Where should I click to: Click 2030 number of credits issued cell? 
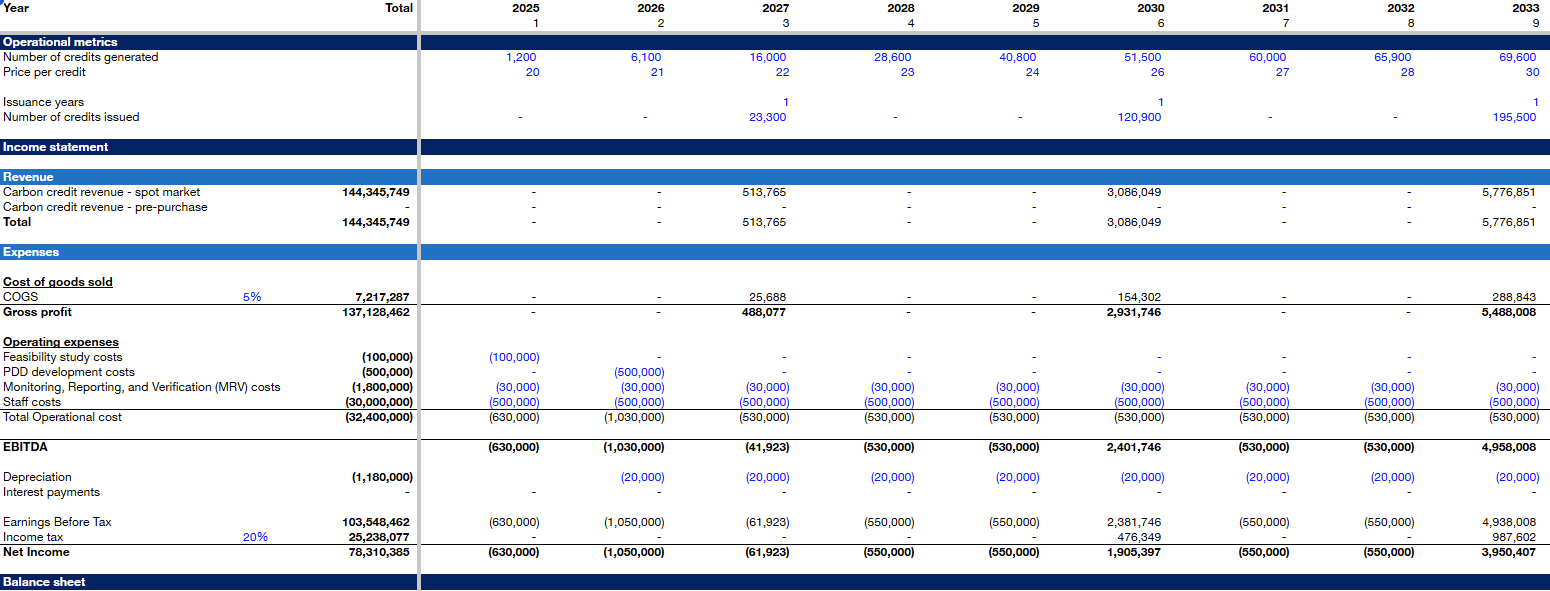[x=1139, y=117]
